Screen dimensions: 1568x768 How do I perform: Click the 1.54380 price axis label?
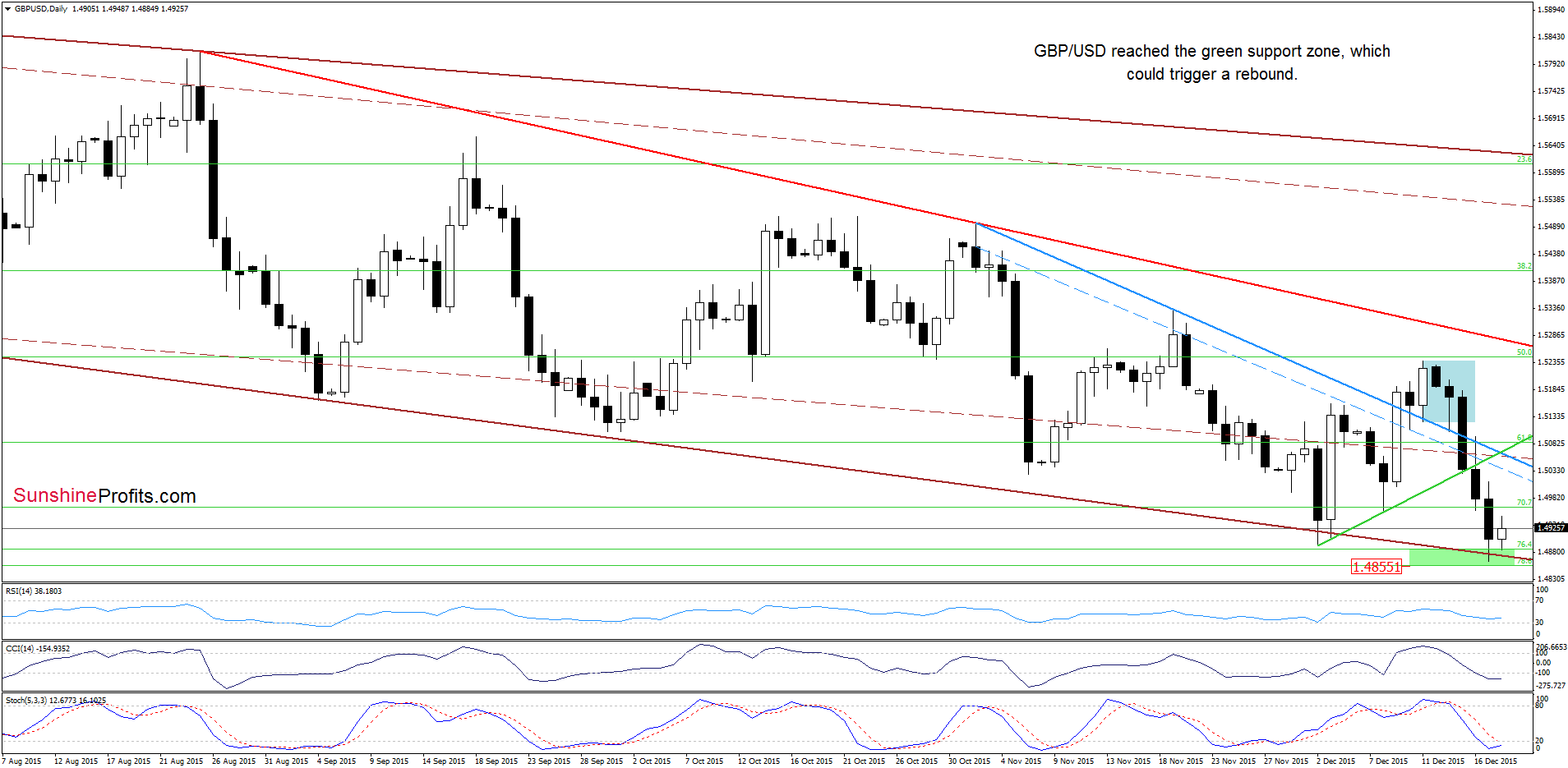tap(1551, 254)
